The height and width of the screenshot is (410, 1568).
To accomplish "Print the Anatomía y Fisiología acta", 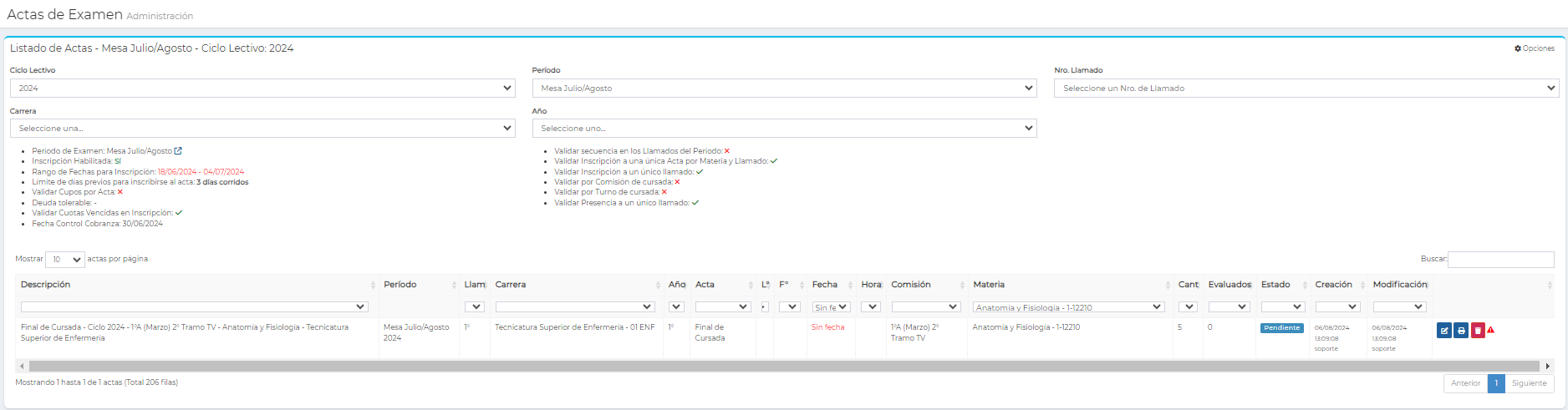I will (1461, 331).
